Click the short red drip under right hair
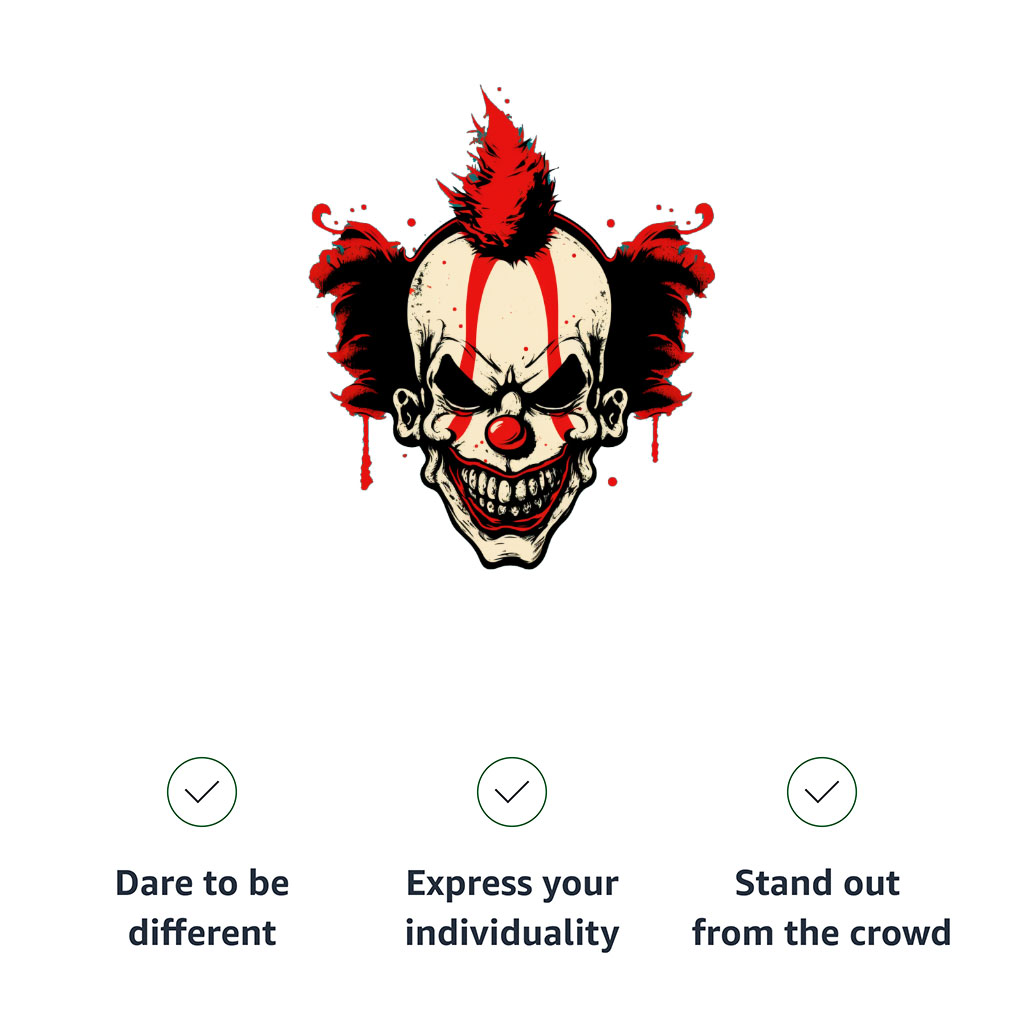Image resolution: width=1024 pixels, height=1024 pixels. pos(655,439)
